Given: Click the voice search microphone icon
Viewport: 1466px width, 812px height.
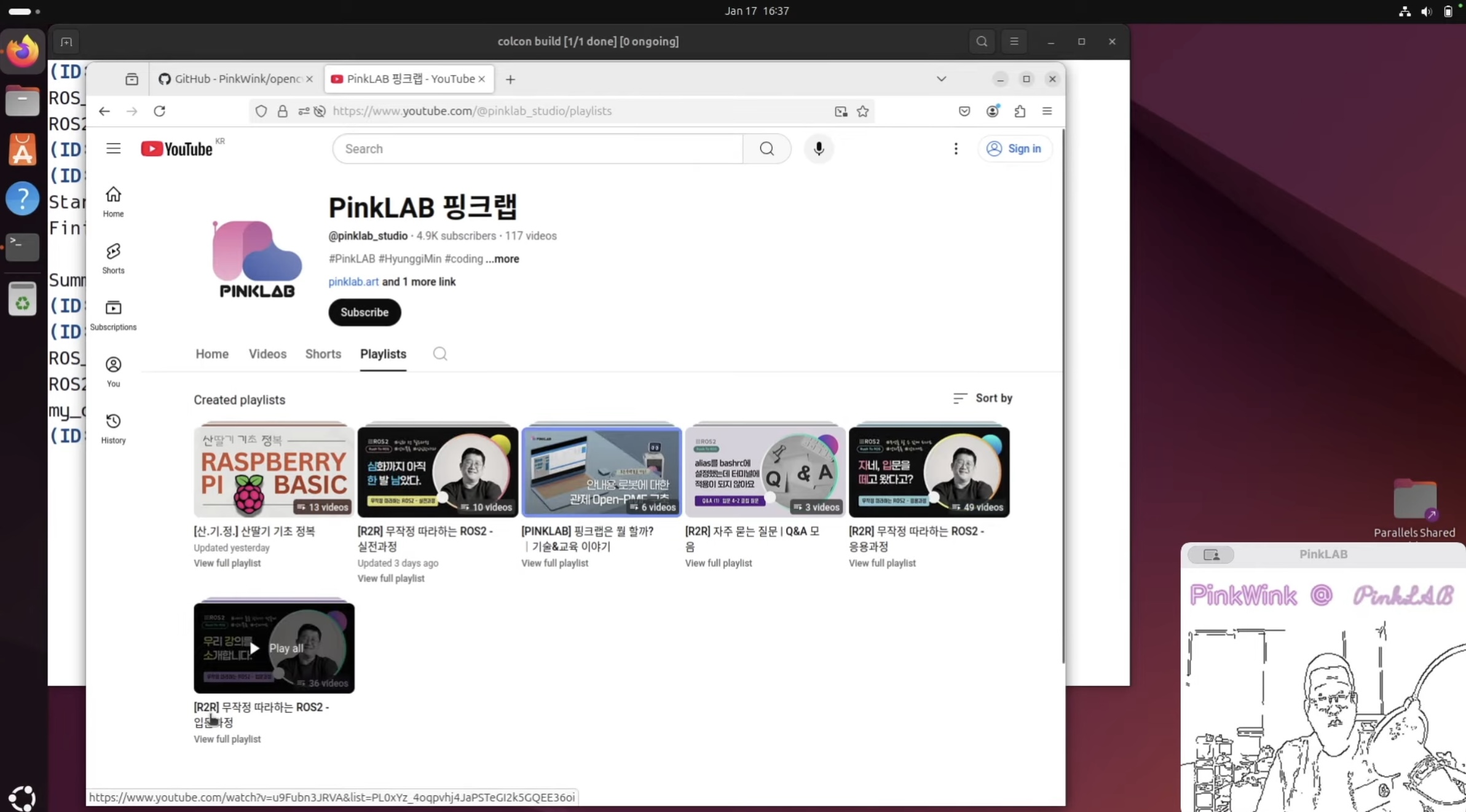Looking at the screenshot, I should (x=818, y=149).
